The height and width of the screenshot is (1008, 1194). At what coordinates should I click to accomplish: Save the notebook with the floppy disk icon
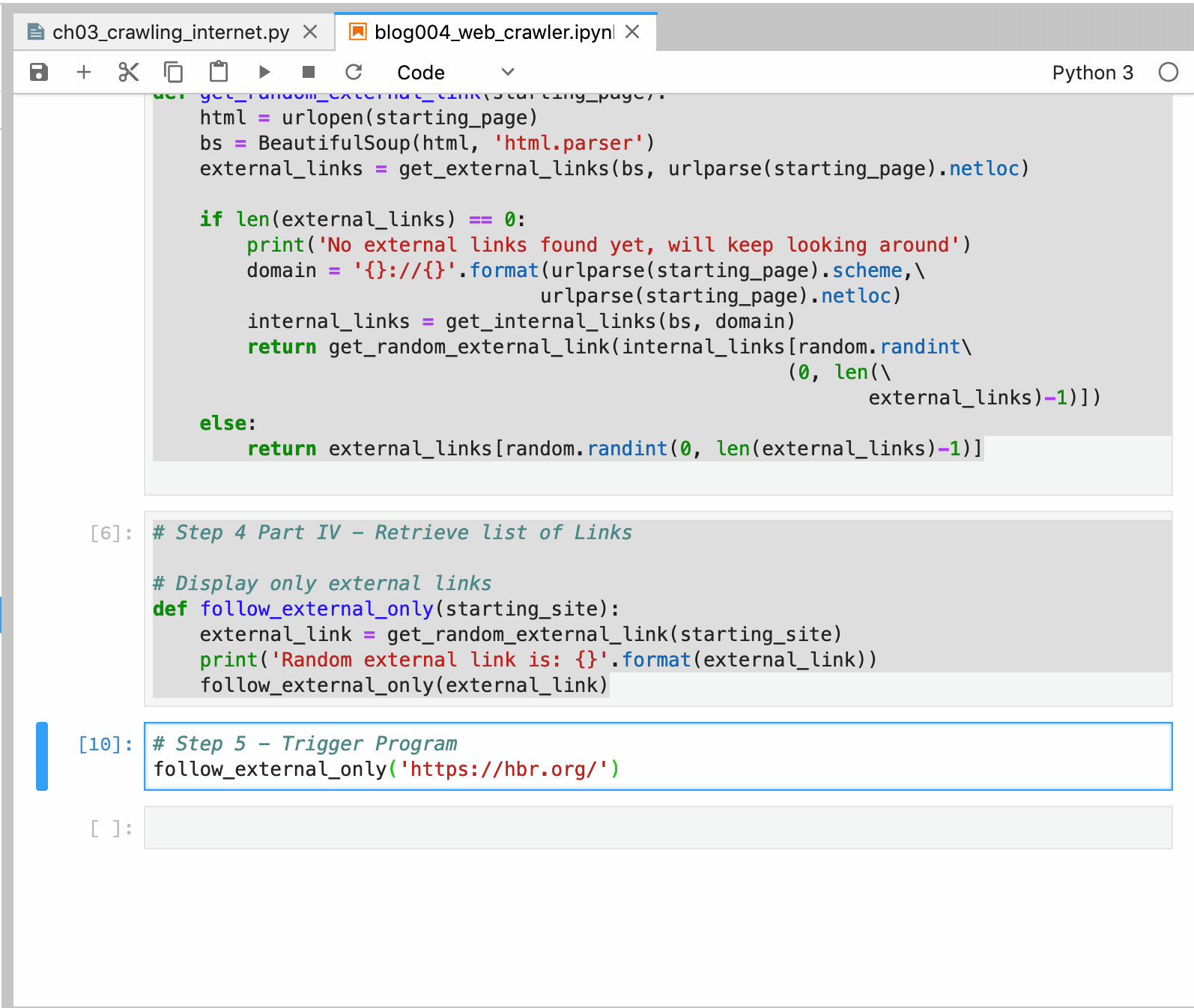(39, 72)
